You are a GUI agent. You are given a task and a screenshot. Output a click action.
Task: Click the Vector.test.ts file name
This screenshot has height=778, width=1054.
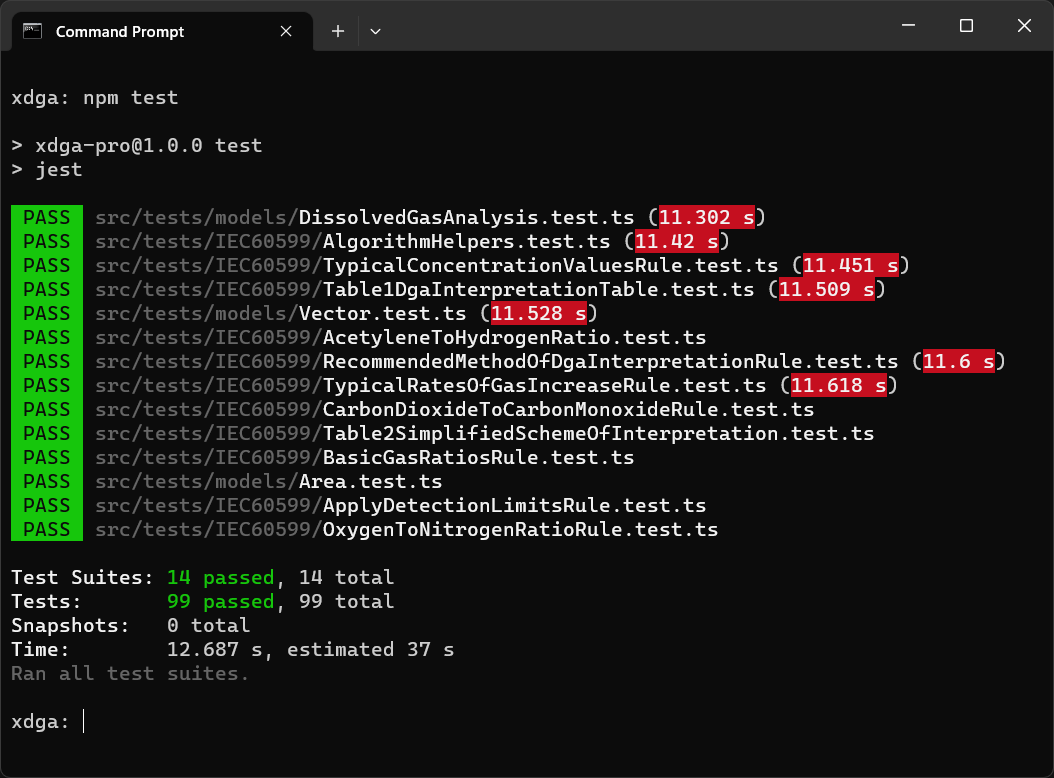(386, 313)
